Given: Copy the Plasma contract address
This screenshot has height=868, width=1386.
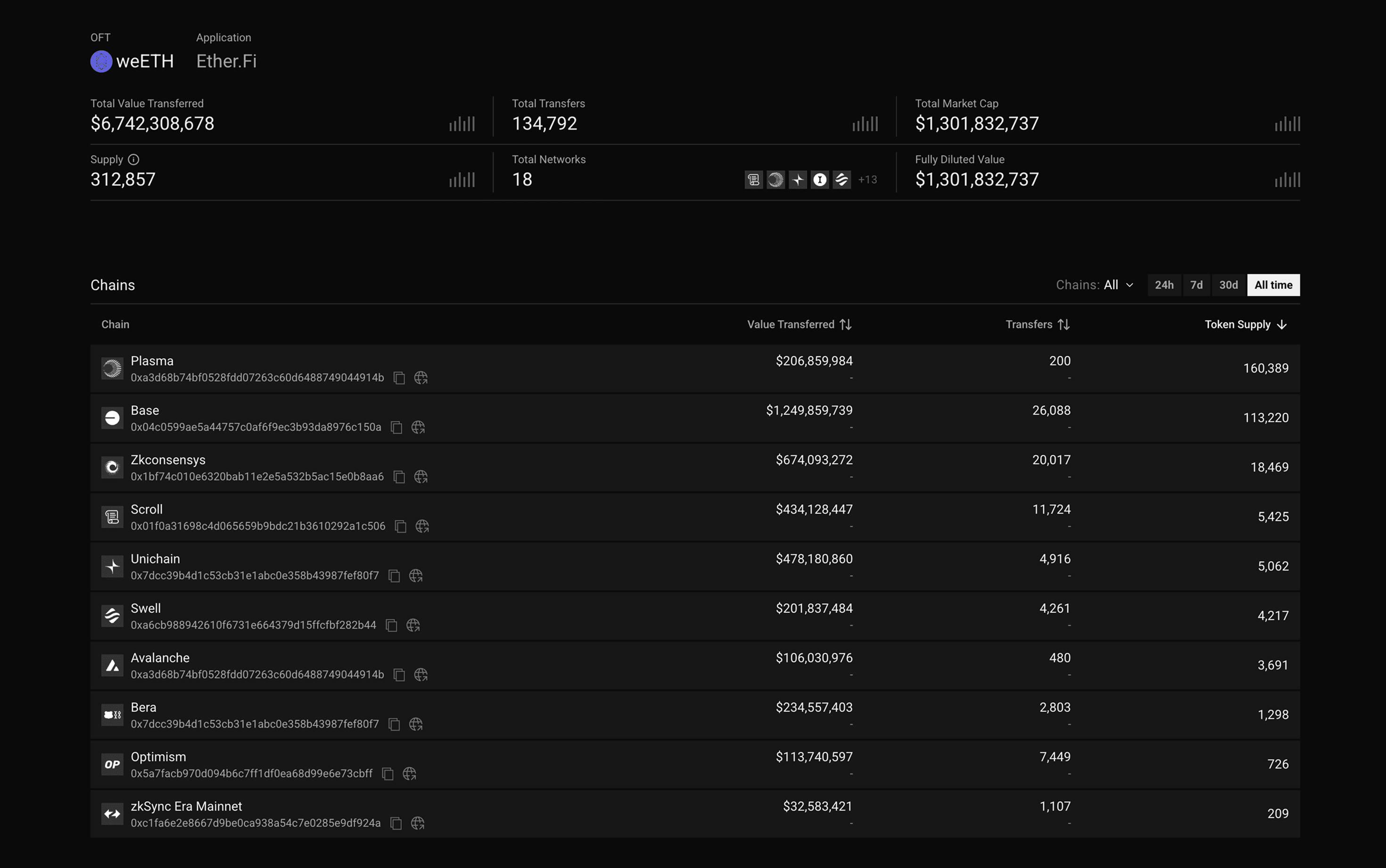Looking at the screenshot, I should [399, 378].
